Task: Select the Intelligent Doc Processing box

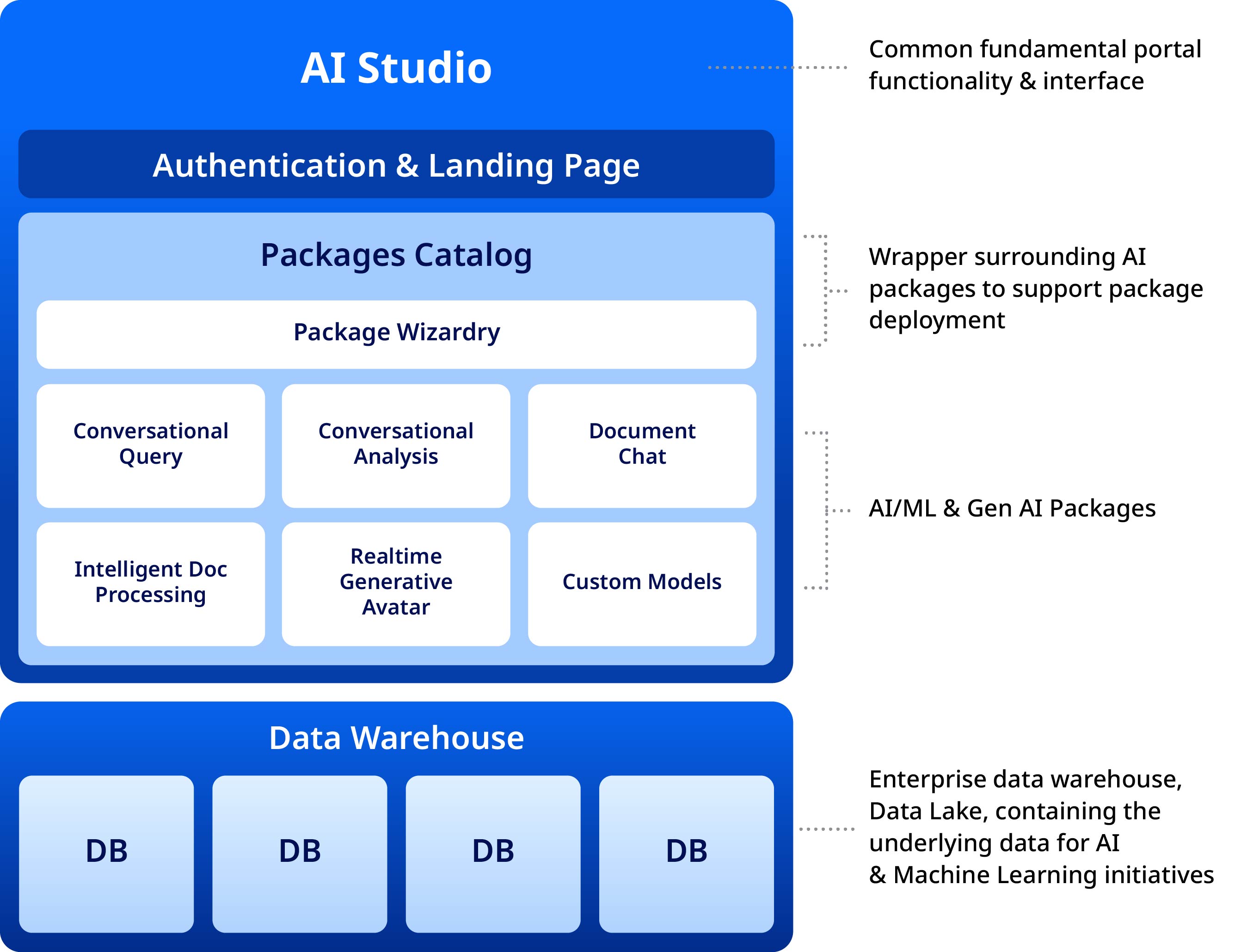Action: tap(150, 583)
